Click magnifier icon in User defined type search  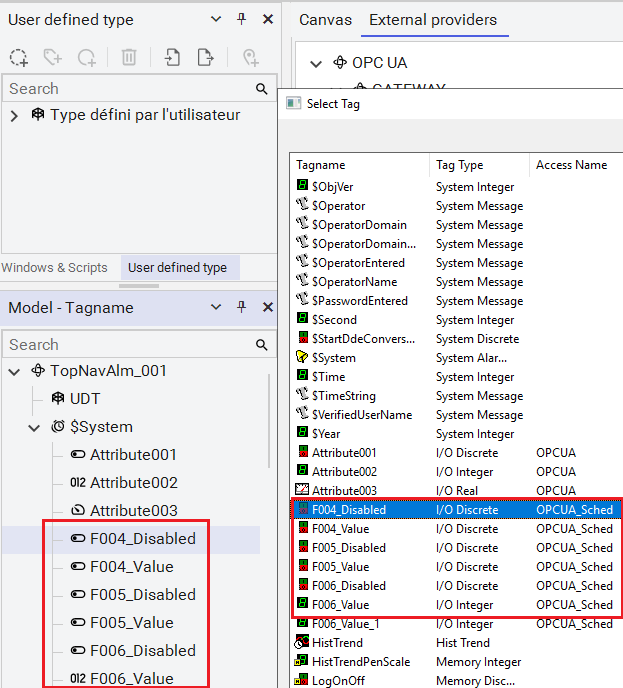pyautogui.click(x=262, y=89)
